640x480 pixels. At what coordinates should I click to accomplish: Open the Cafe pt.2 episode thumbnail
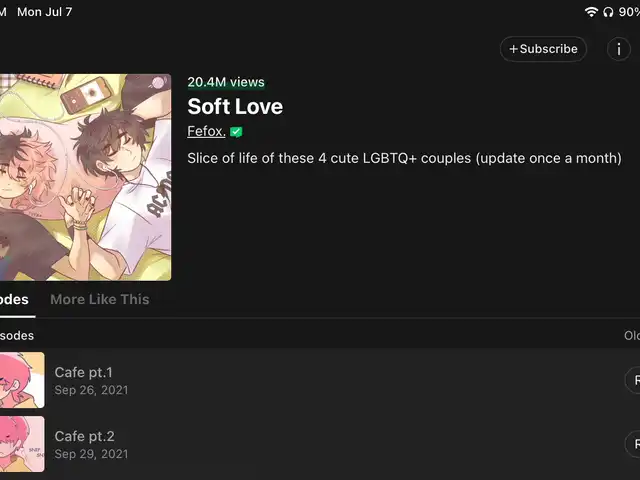[x=22, y=444]
